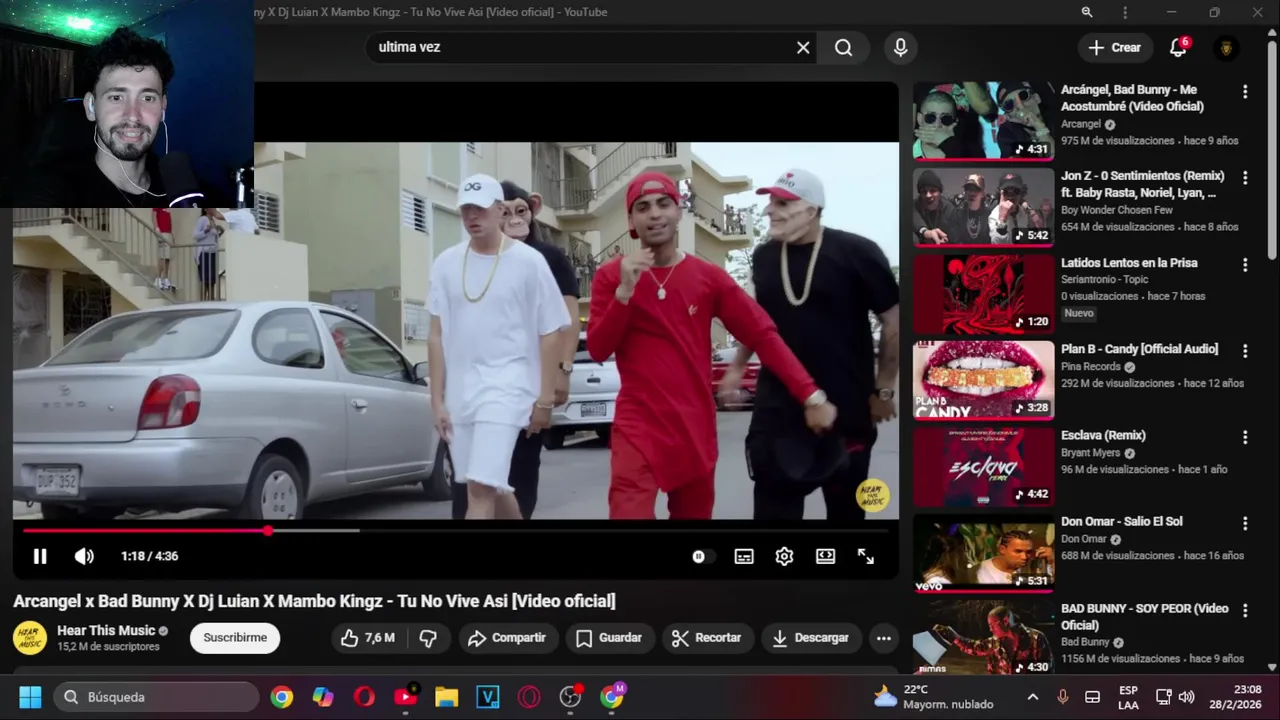Screen dimensions: 1280x720
Task: Click 'Bryant Myers' channel text
Action: 1090,453
